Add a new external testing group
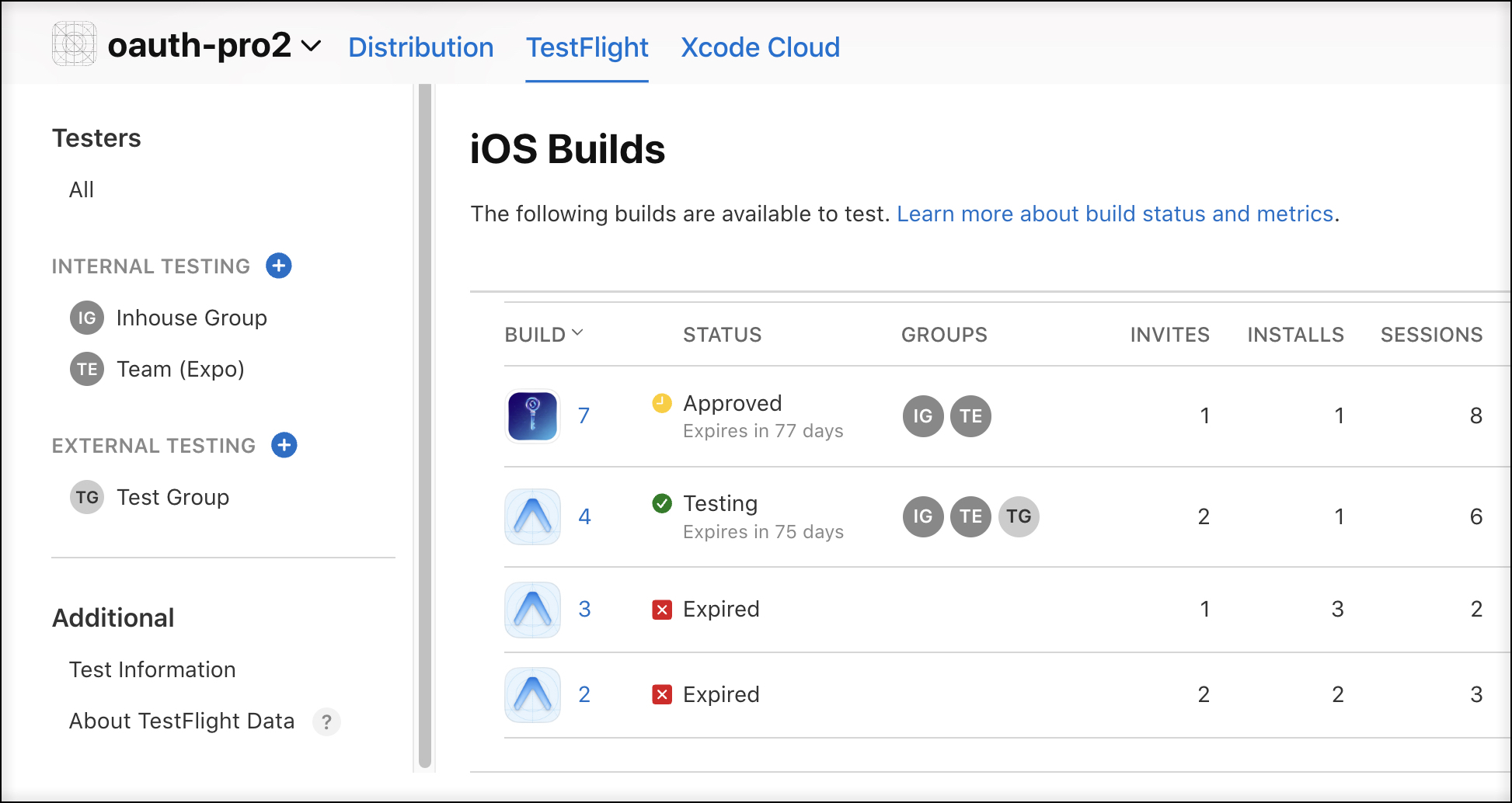The height and width of the screenshot is (803, 1512). pos(284,445)
